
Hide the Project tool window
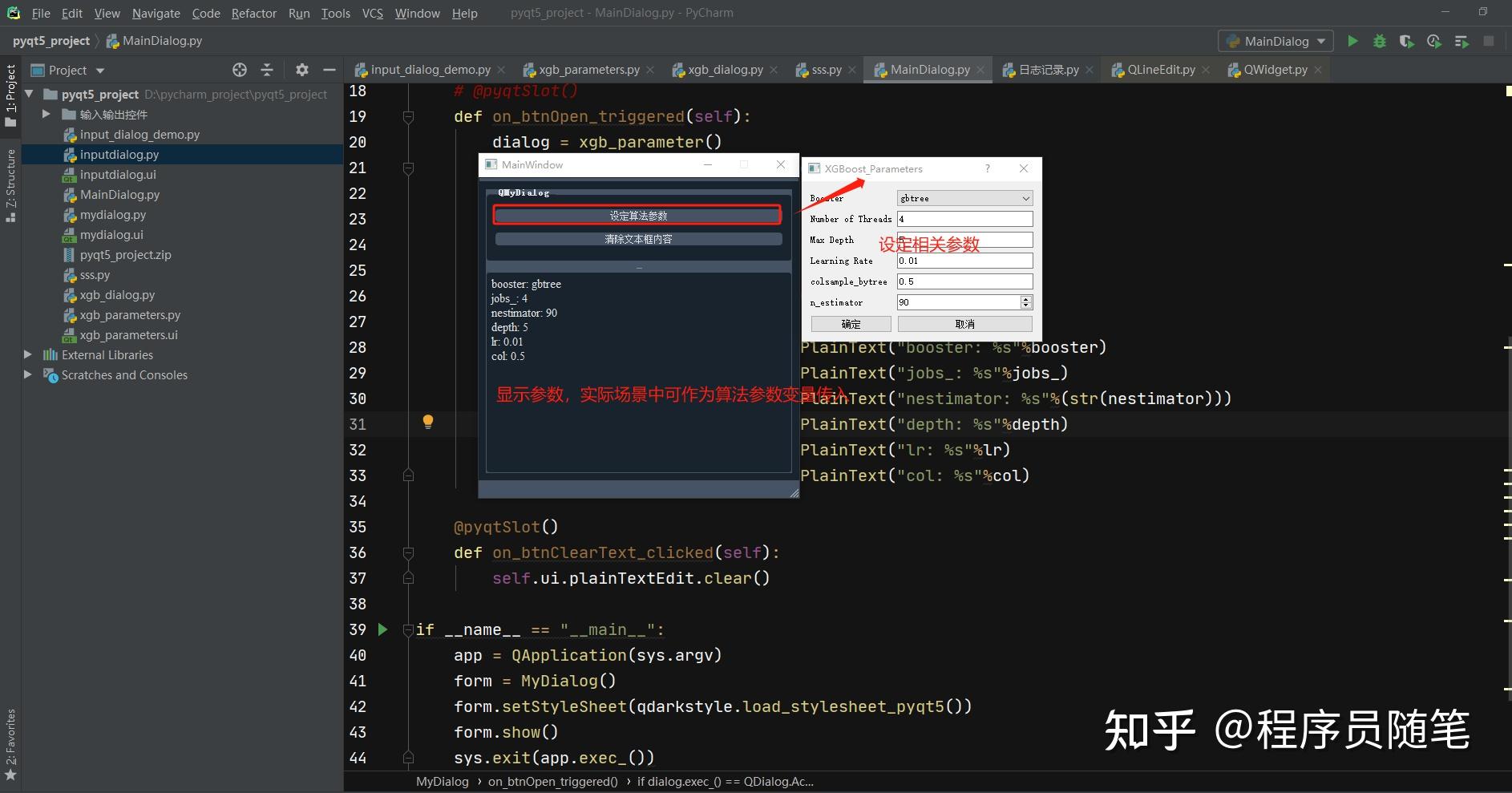pos(329,70)
